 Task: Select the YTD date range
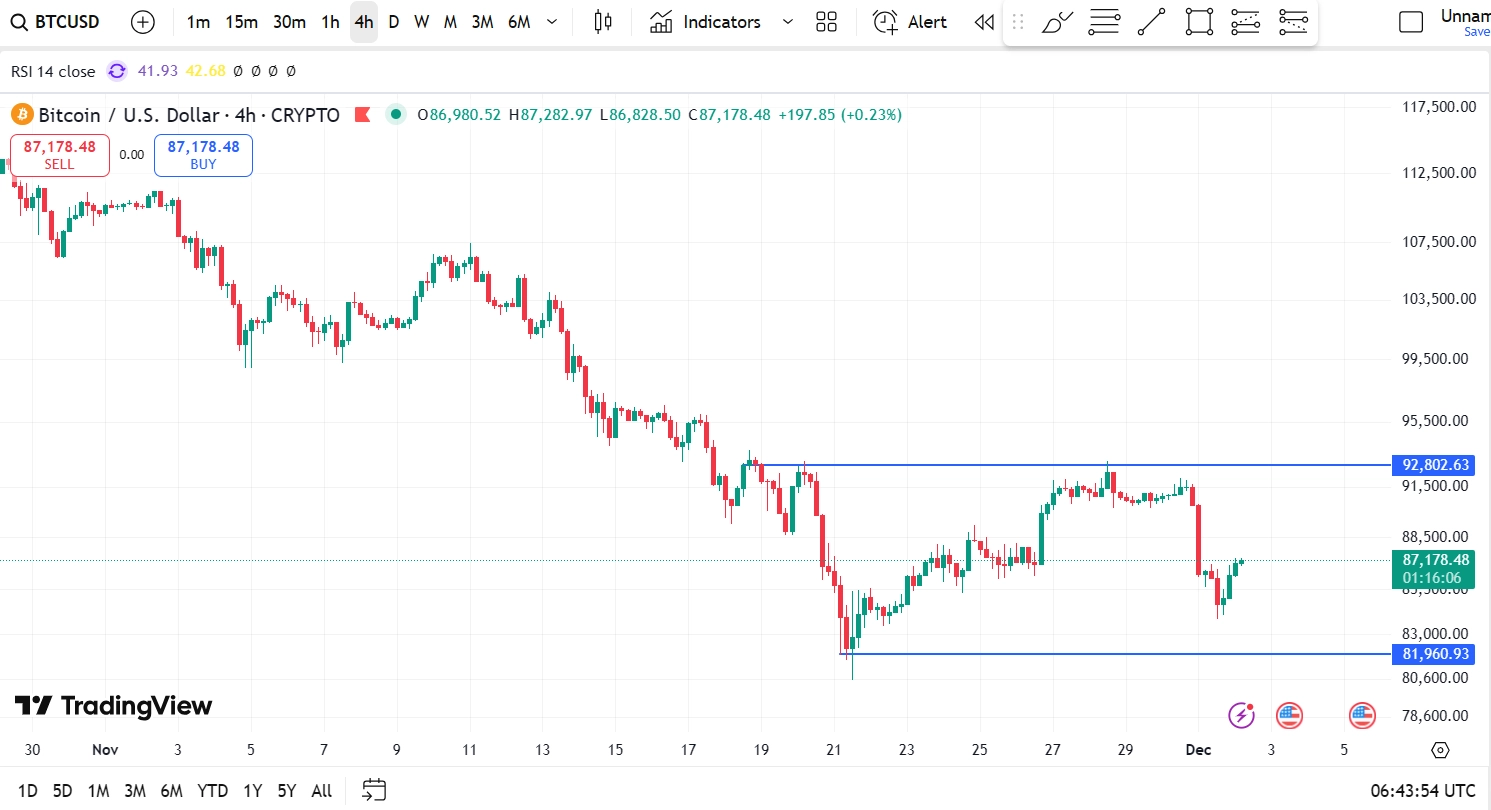point(212,790)
